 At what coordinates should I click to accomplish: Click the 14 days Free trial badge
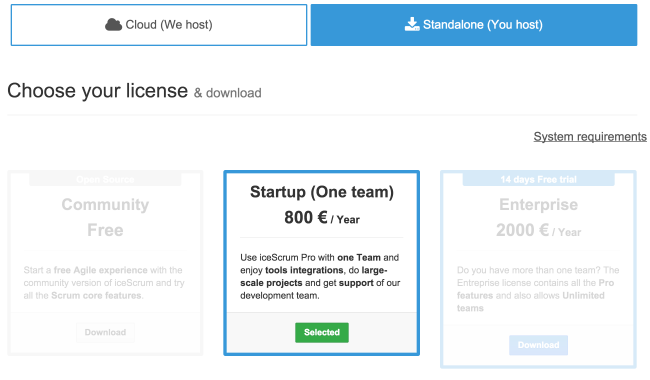[538, 179]
